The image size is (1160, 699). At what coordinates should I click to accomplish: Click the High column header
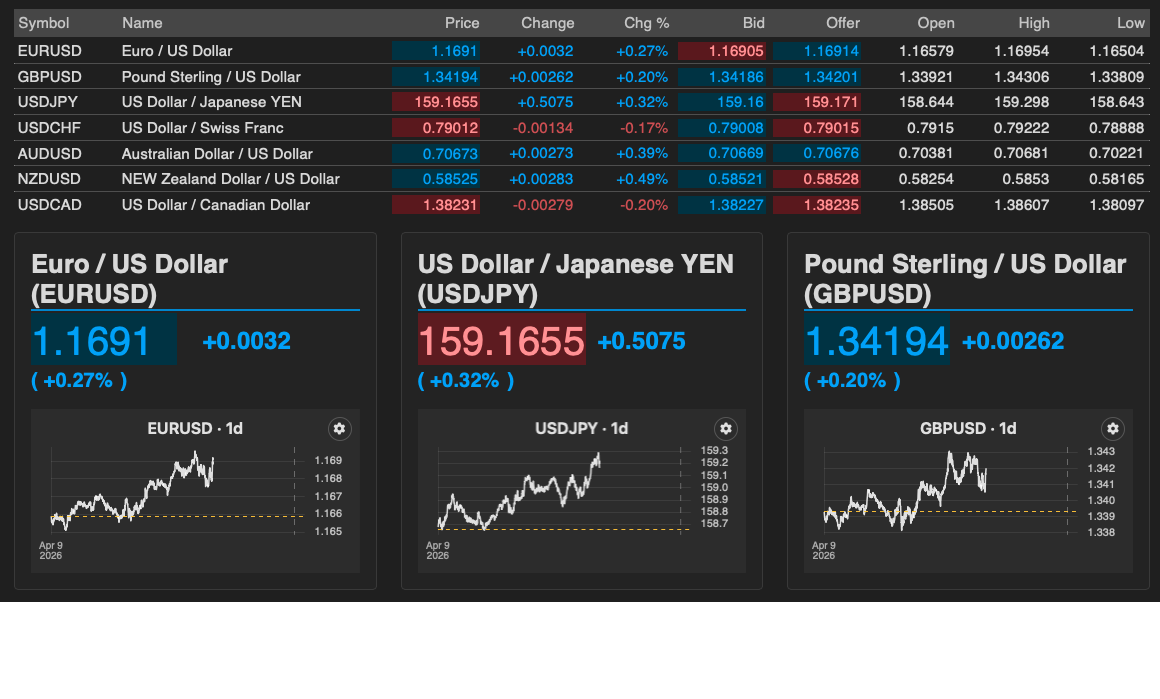pos(1034,22)
